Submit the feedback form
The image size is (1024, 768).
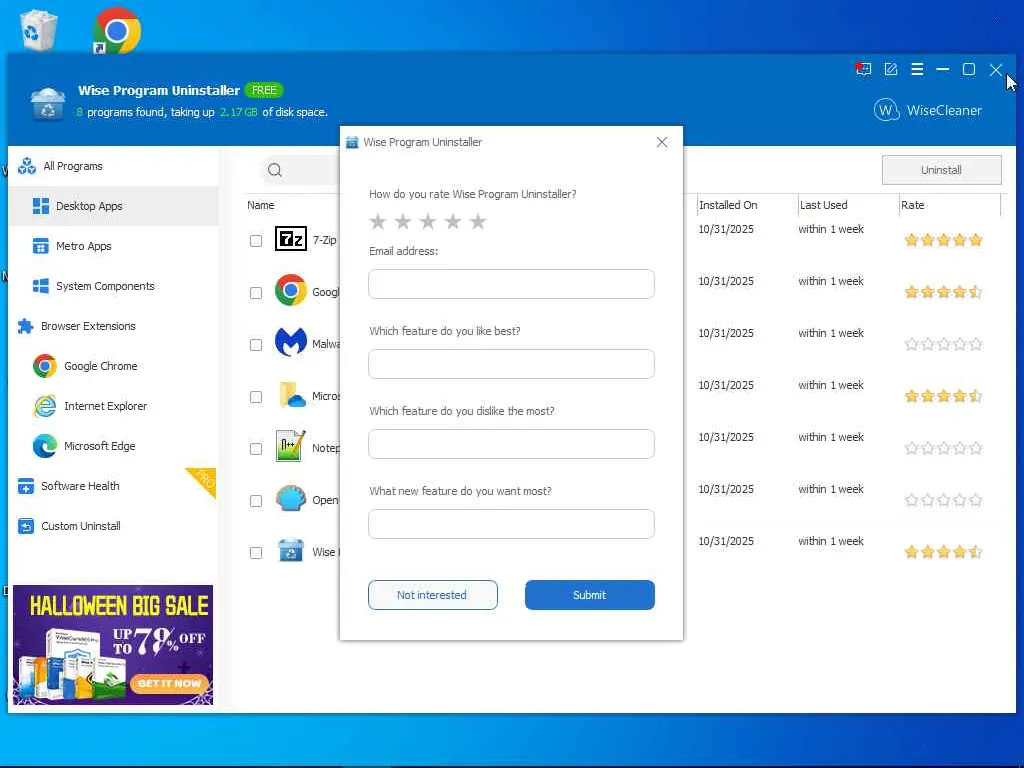click(590, 595)
